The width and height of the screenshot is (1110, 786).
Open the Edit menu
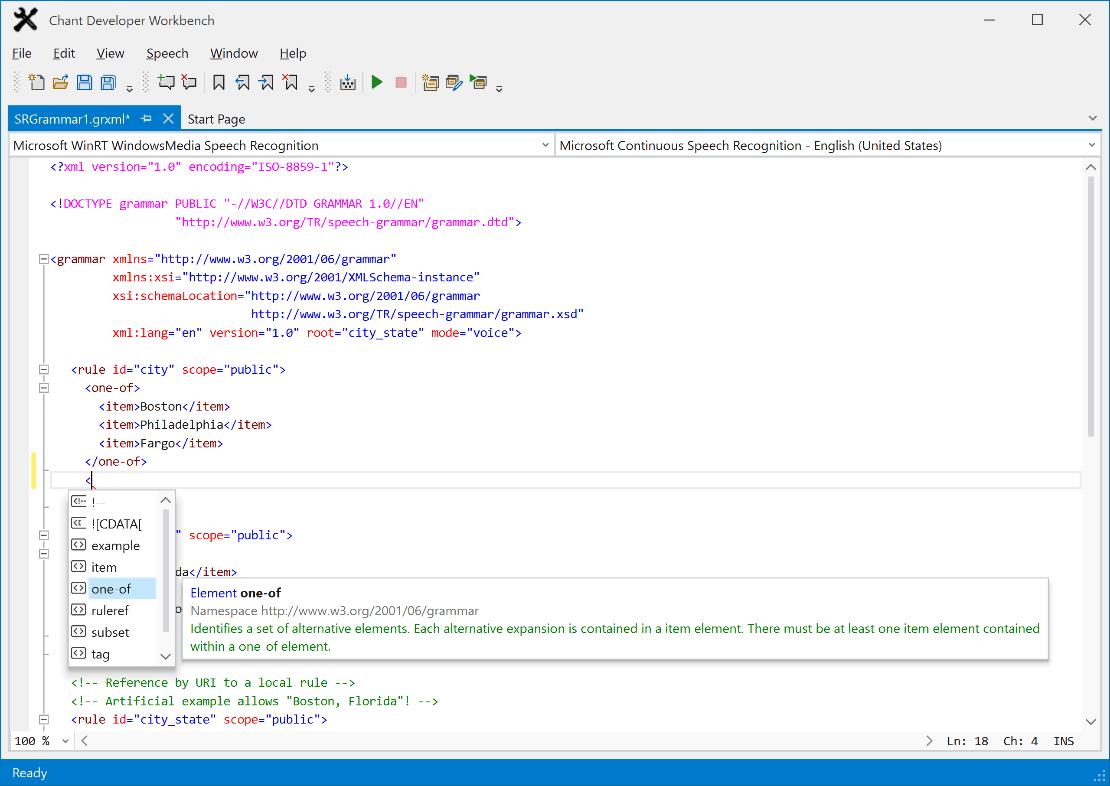pyautogui.click(x=64, y=53)
